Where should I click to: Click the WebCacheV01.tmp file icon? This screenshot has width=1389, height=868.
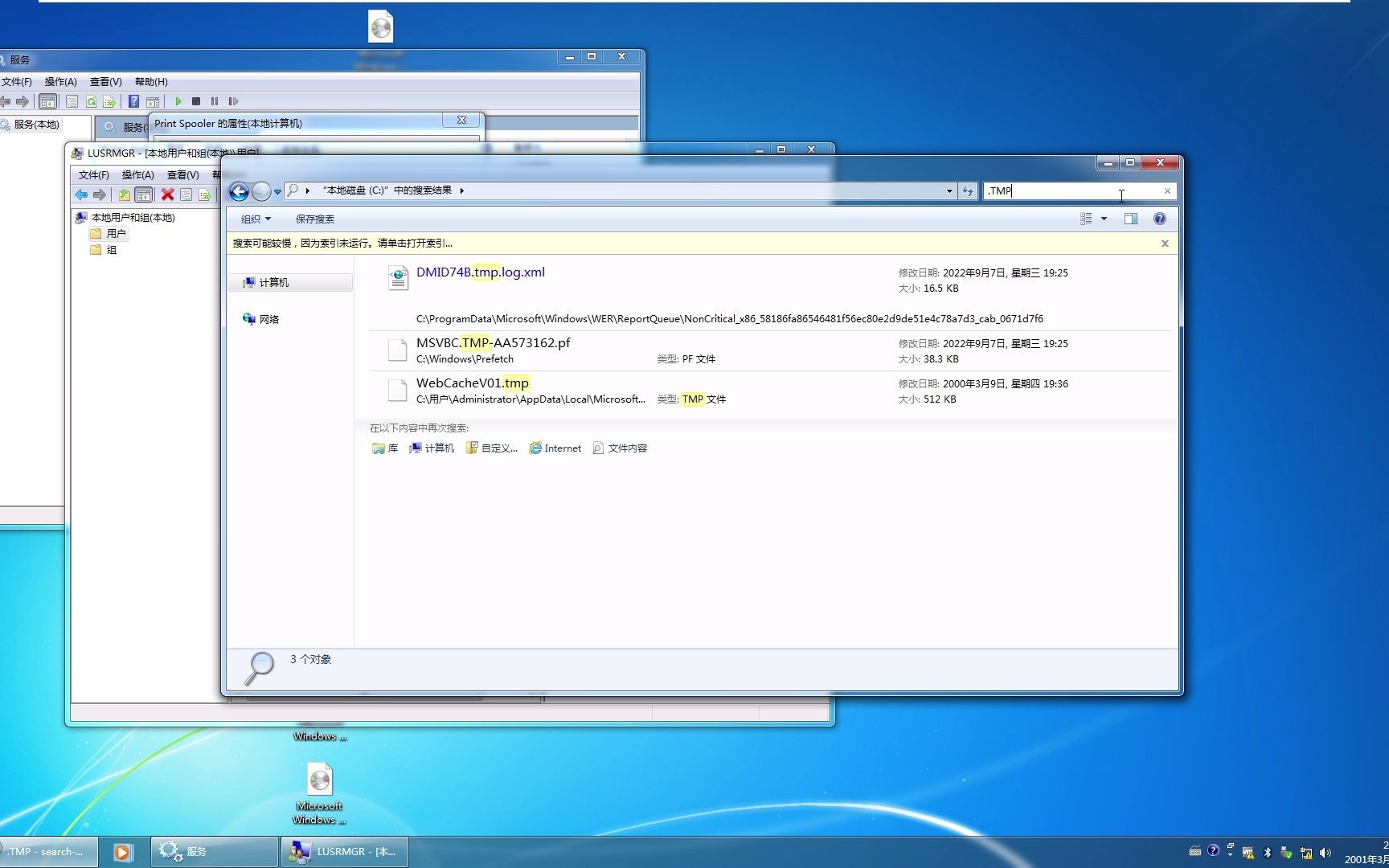(398, 391)
